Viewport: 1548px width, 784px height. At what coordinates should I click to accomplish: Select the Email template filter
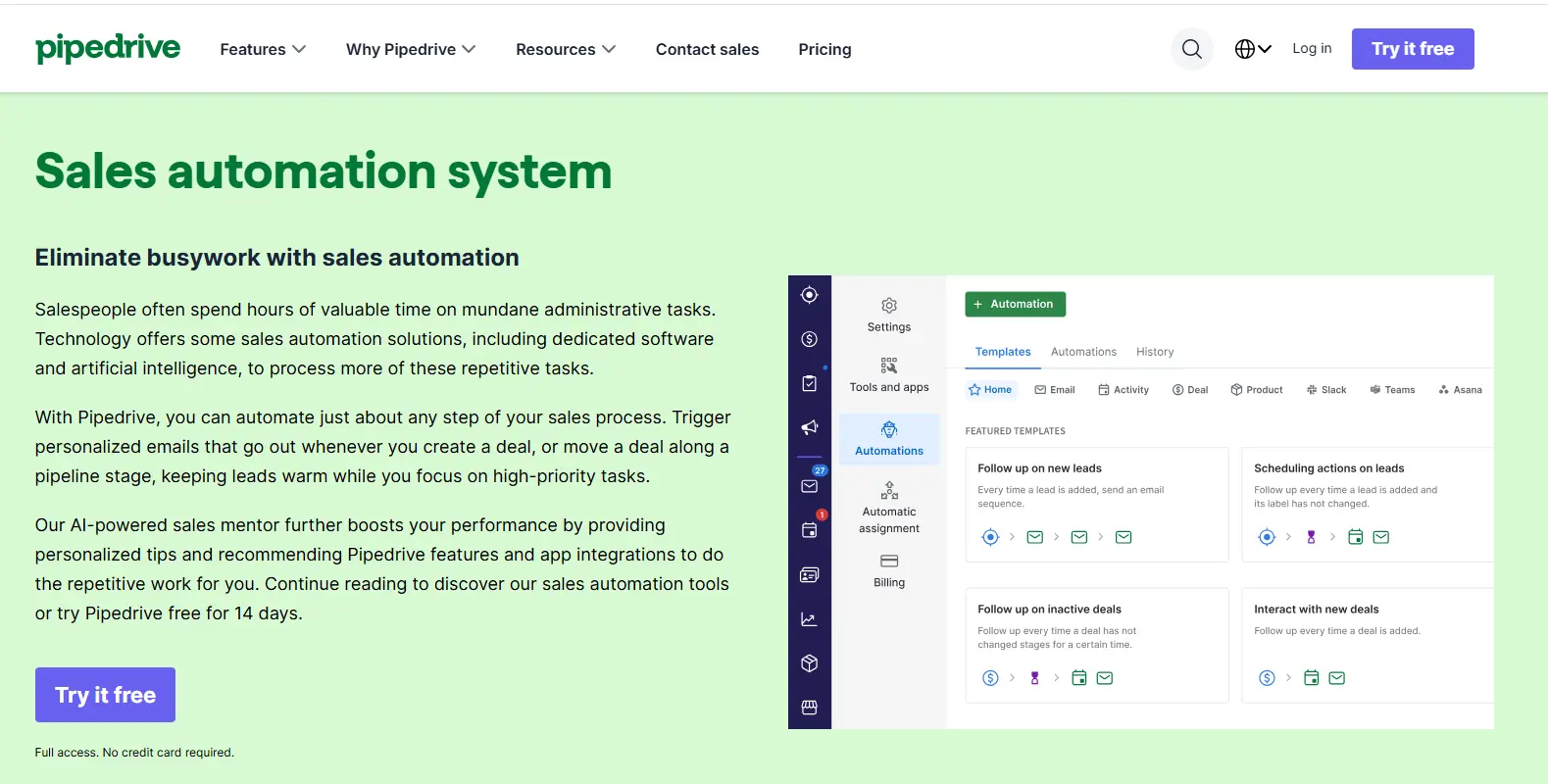tap(1055, 390)
